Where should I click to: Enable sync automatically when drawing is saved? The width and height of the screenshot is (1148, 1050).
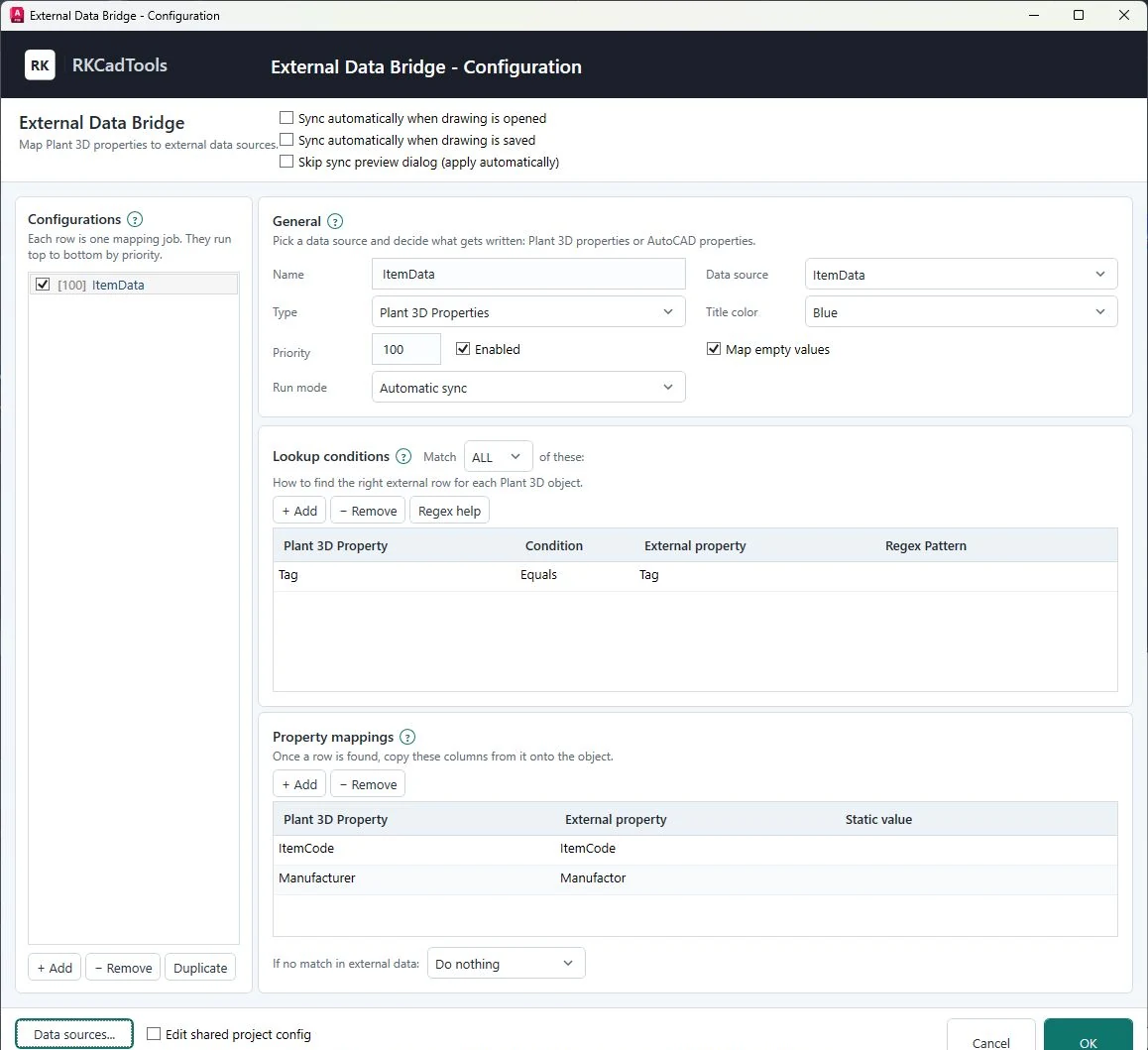(287, 140)
